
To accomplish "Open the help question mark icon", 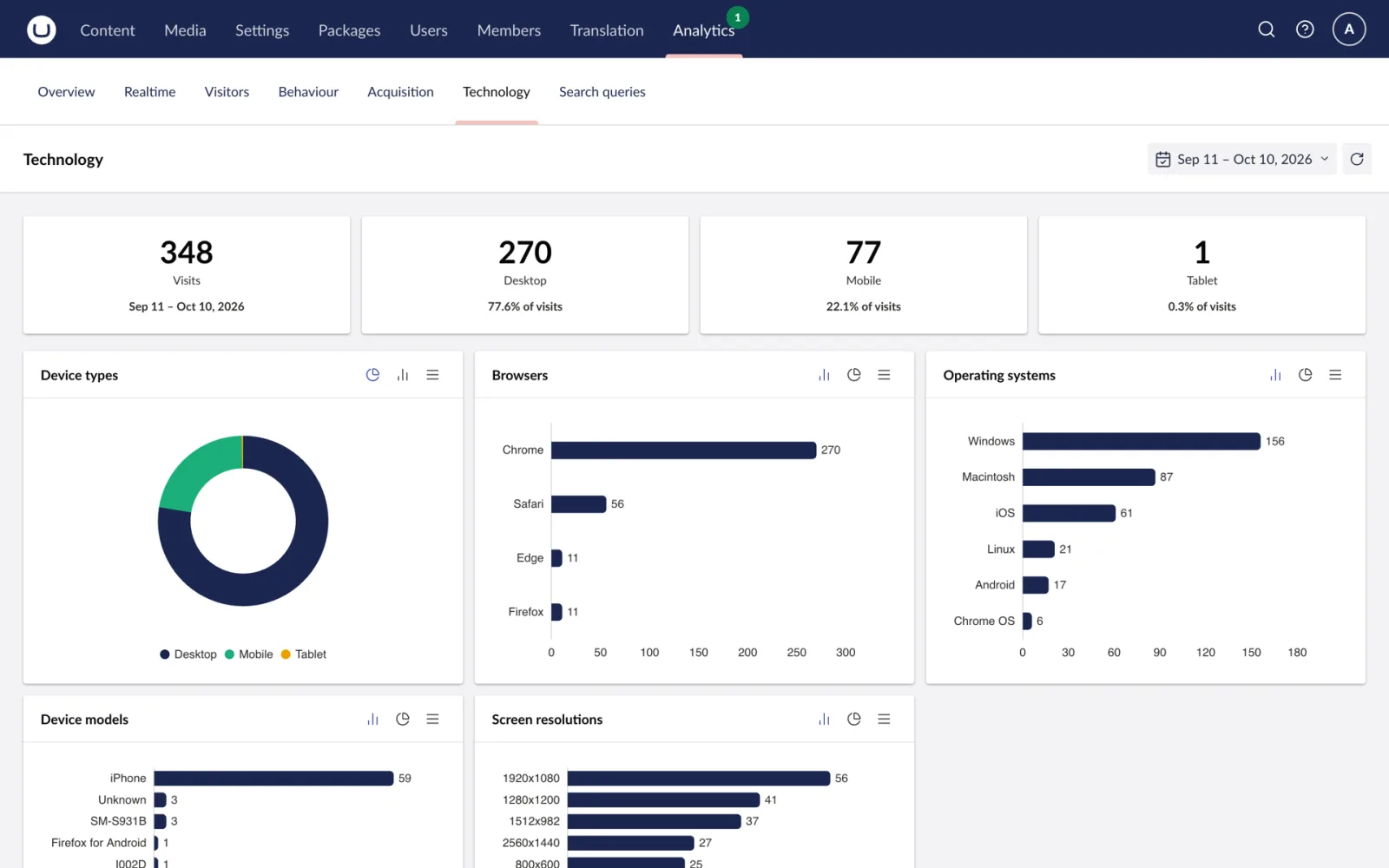I will 1305,30.
